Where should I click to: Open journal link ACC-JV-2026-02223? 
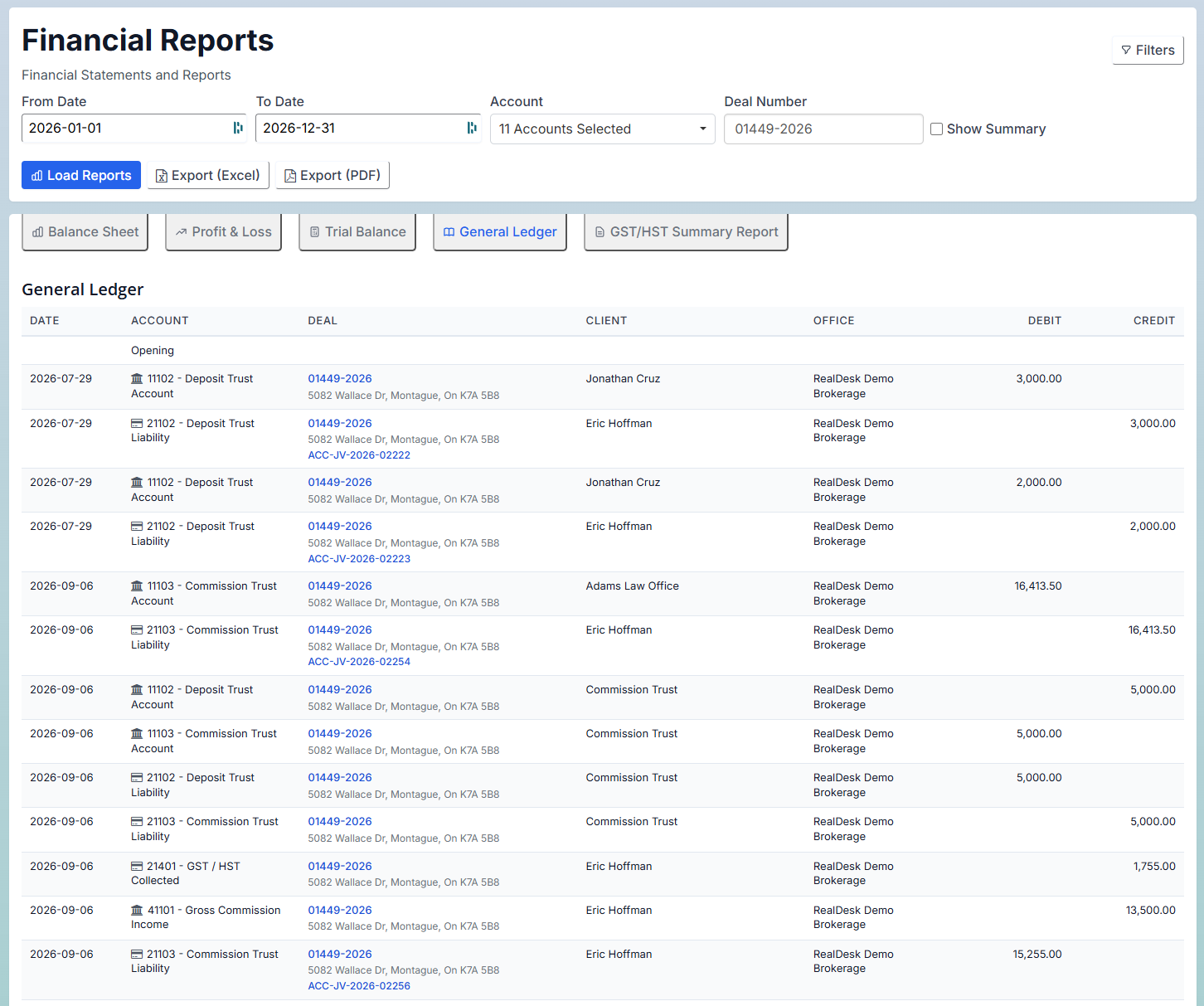359,559
